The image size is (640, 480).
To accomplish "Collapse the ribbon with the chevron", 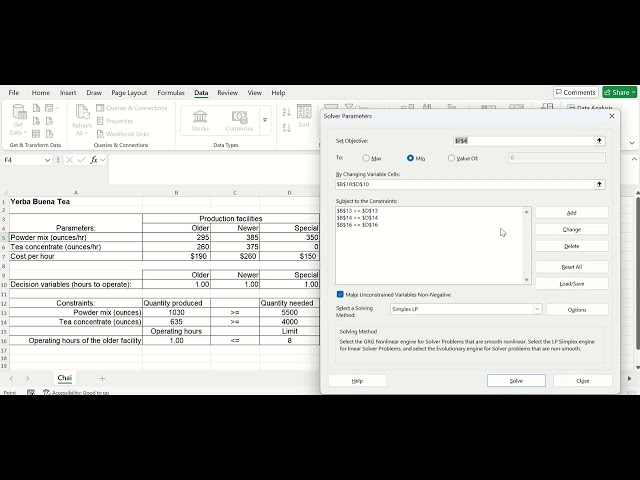I will click(x=632, y=143).
